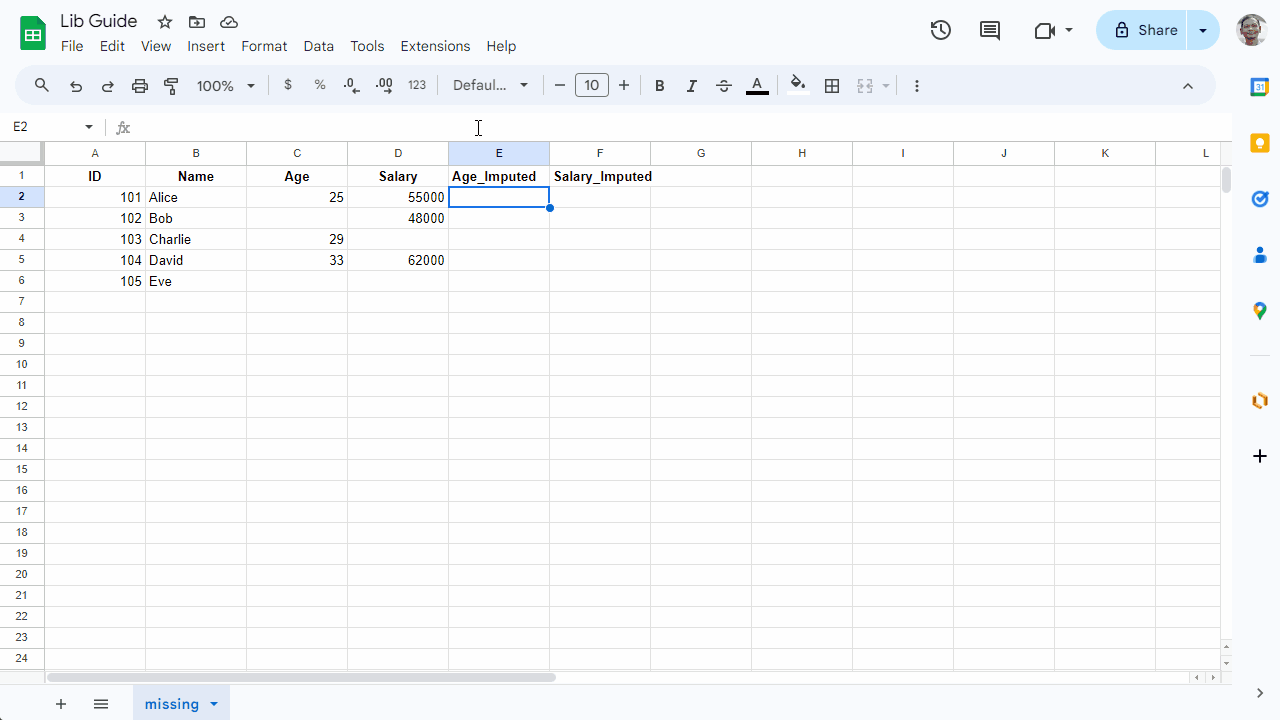This screenshot has width=1280, height=720.
Task: Open the zoom level dropdown
Action: tap(226, 86)
